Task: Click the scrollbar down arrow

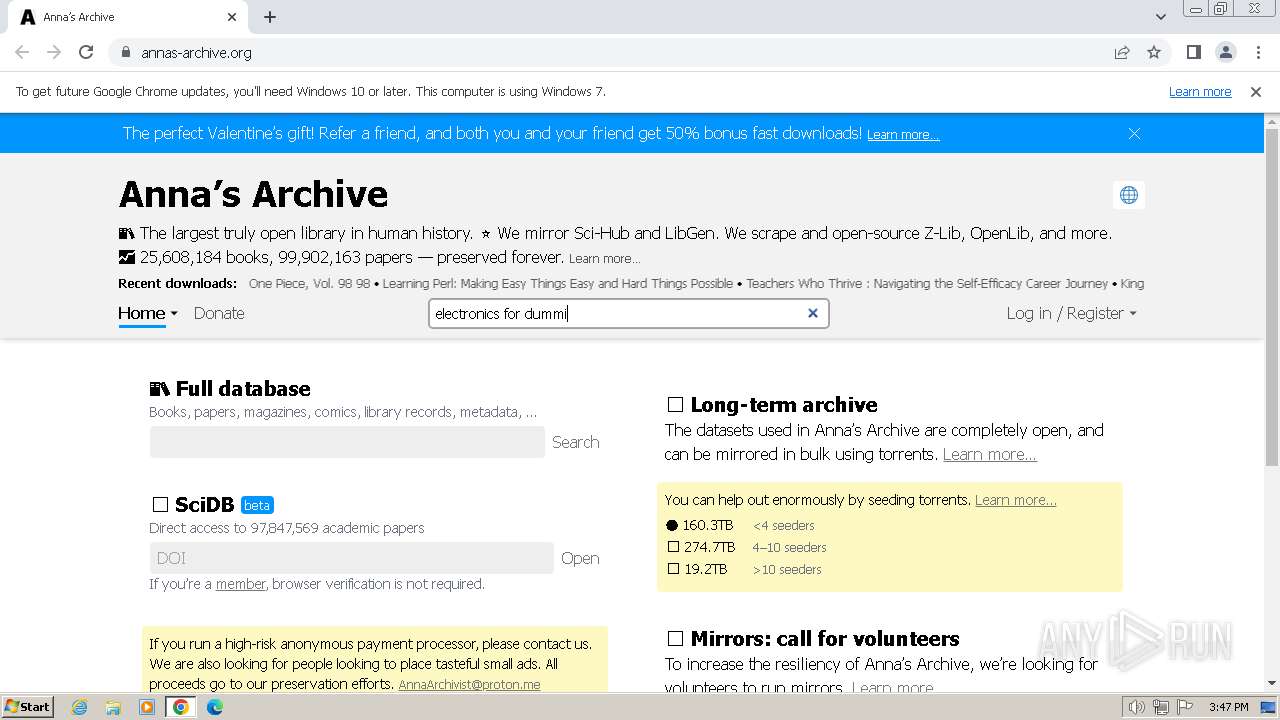Action: click(1272, 684)
